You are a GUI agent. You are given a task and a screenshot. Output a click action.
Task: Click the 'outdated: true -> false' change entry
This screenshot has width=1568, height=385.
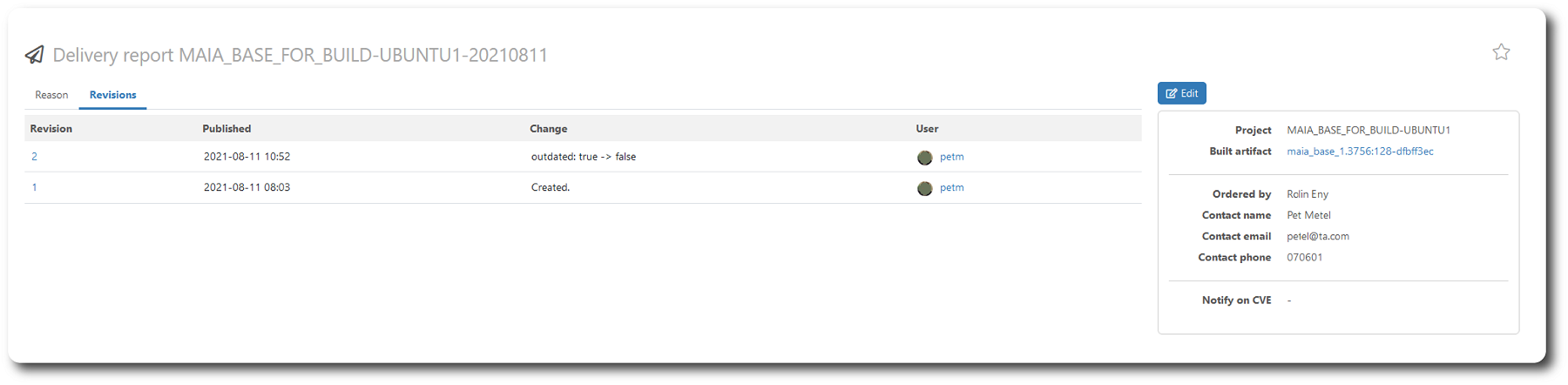point(584,157)
